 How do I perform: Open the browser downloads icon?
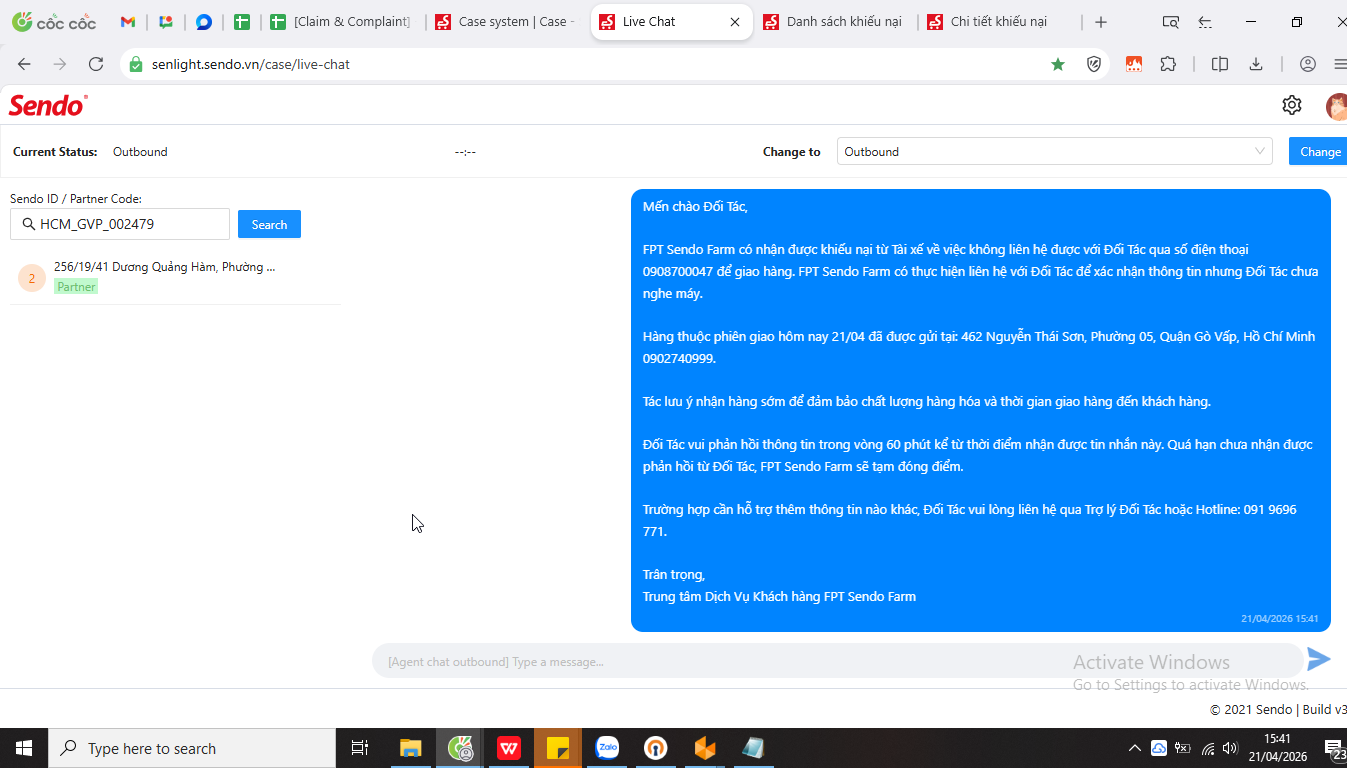tap(1256, 64)
